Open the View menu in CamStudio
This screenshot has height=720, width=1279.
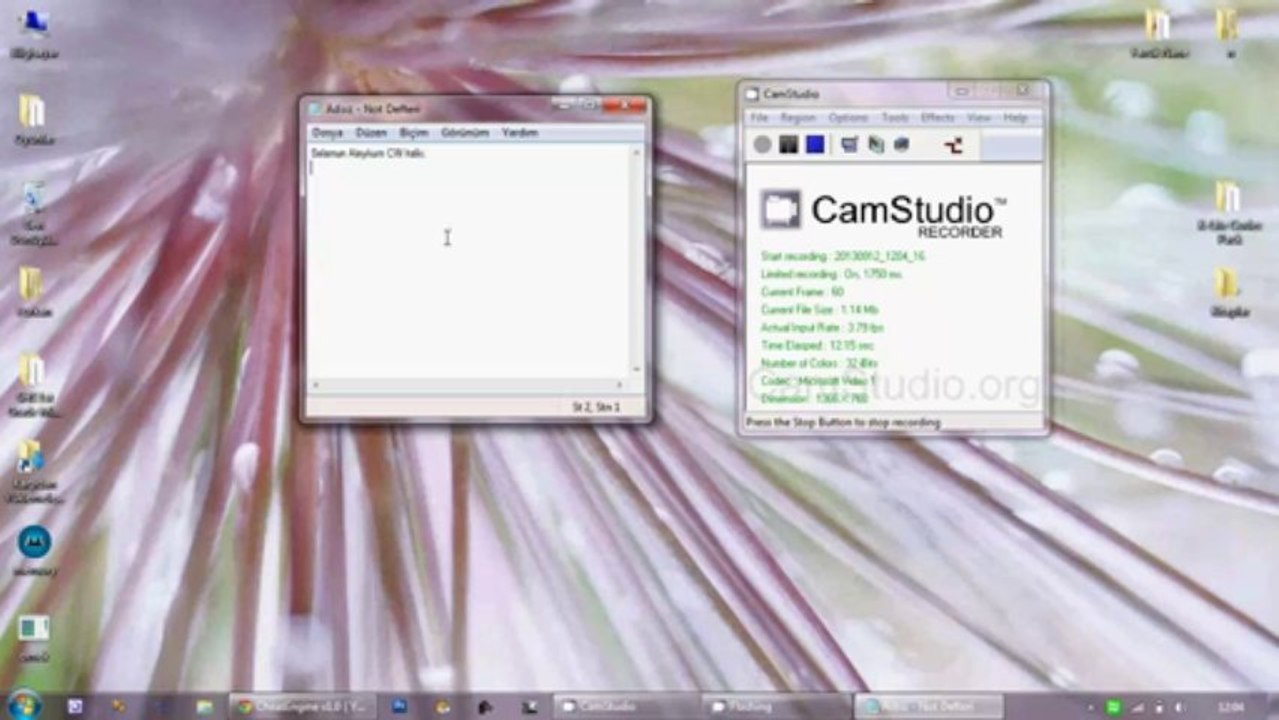pos(978,118)
